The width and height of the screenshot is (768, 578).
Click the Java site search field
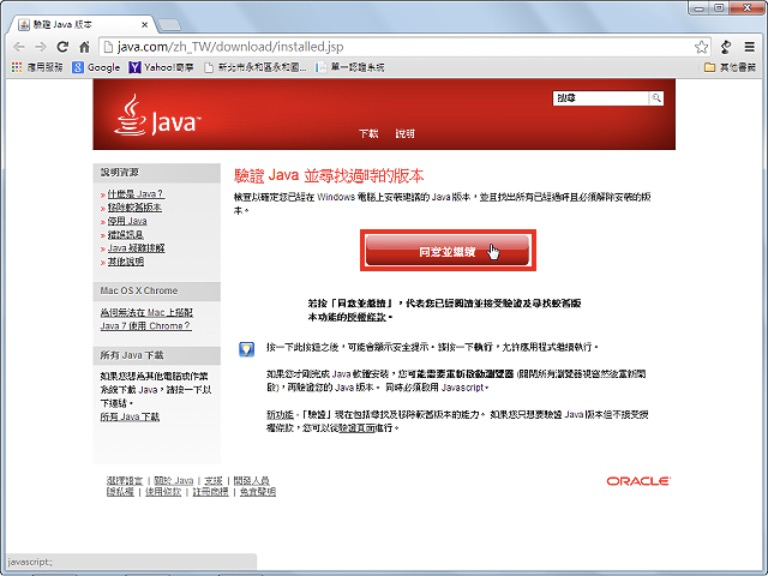coord(601,98)
